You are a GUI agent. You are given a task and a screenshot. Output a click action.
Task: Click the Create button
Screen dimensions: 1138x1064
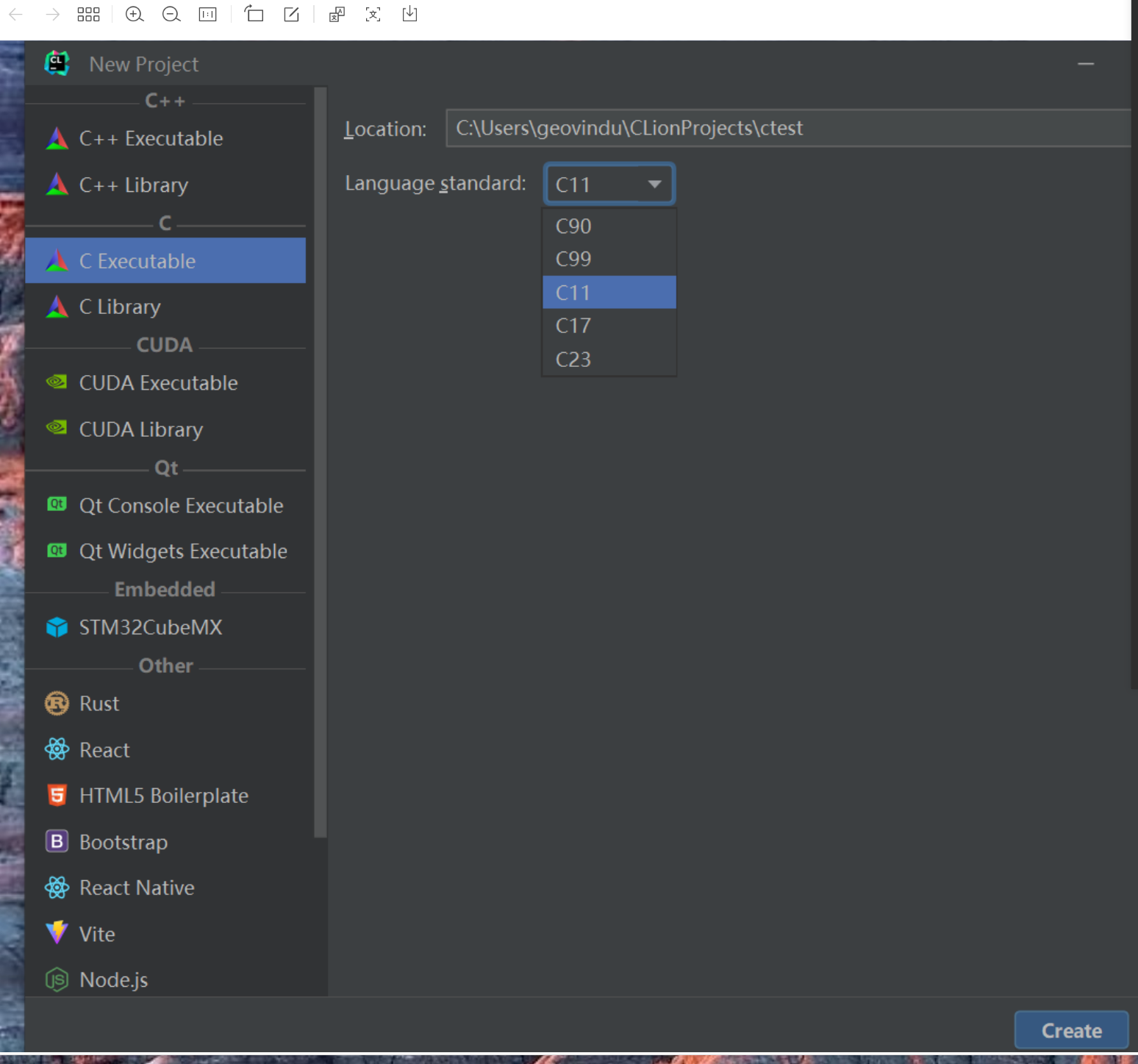(1072, 1030)
